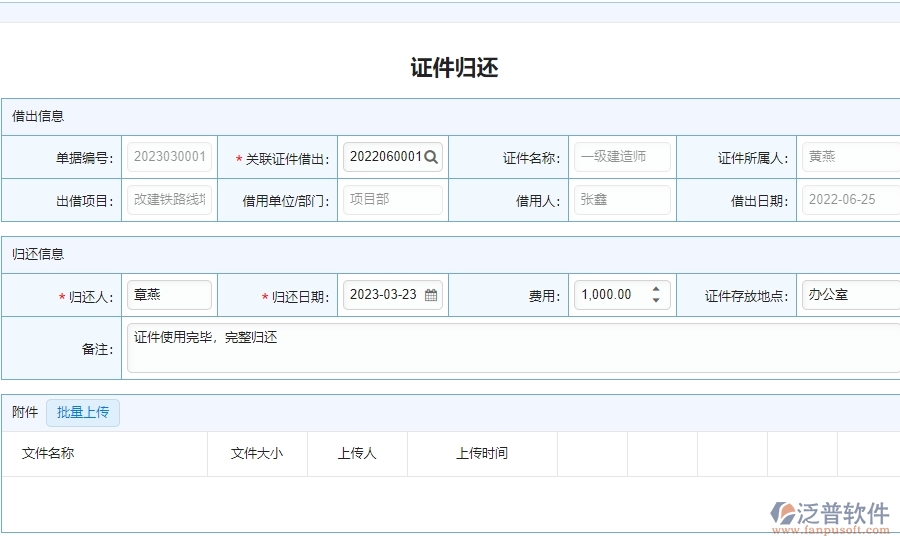Click the search magnifier in 关联证件借出 field
Viewport: 900px width, 546px height.
point(431,157)
